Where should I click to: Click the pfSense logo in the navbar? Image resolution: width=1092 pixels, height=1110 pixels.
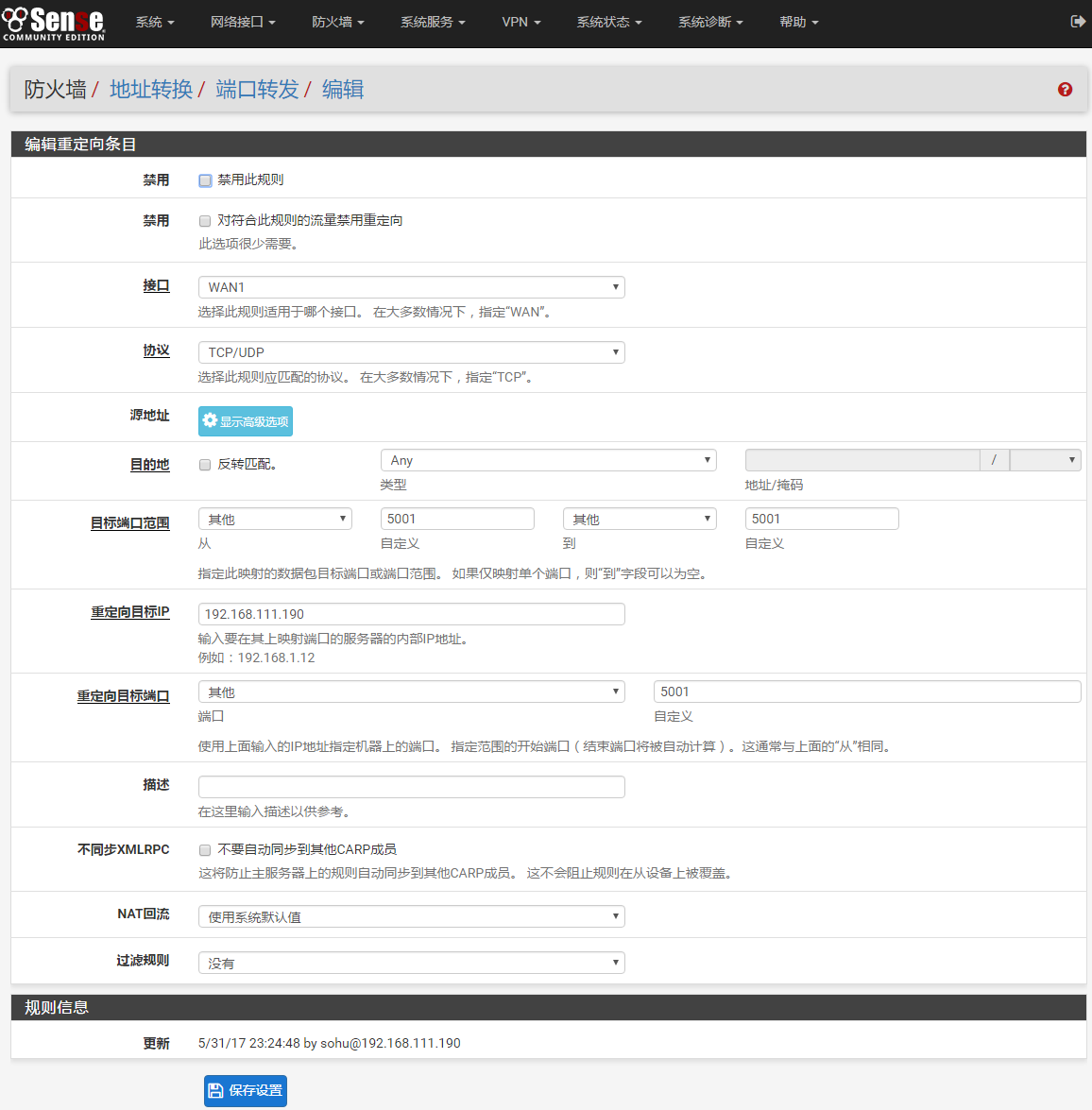[53, 23]
